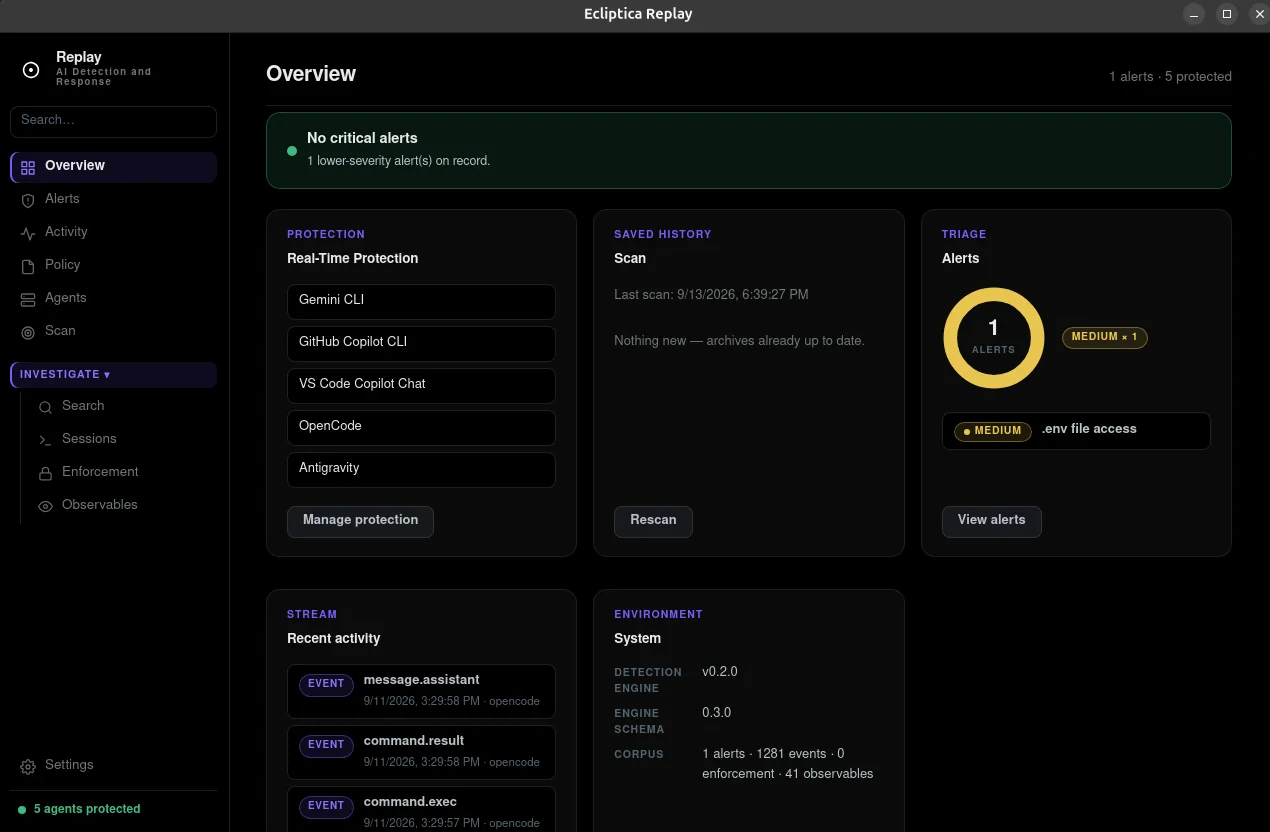Click the Policy document icon
The height and width of the screenshot is (832, 1270).
pos(28,266)
